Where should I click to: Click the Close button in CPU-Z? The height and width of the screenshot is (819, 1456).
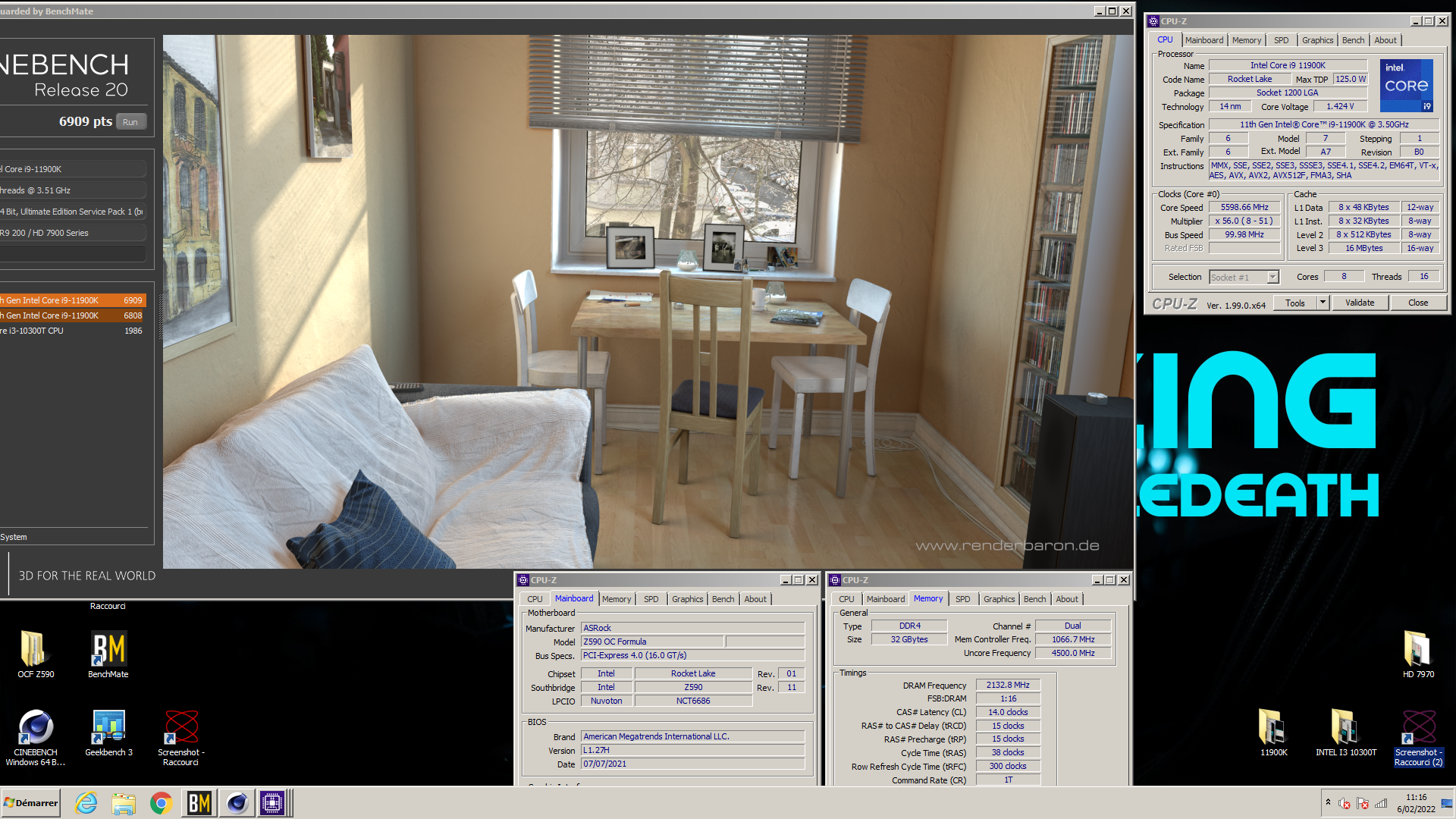click(1418, 303)
